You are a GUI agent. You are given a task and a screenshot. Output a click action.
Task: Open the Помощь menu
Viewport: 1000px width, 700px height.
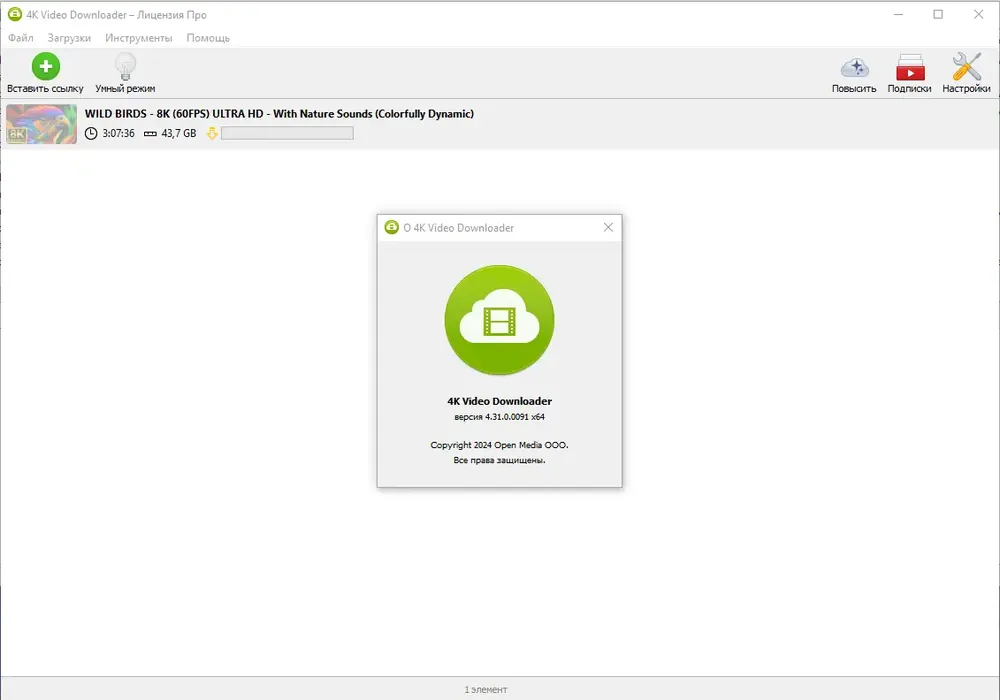(208, 38)
